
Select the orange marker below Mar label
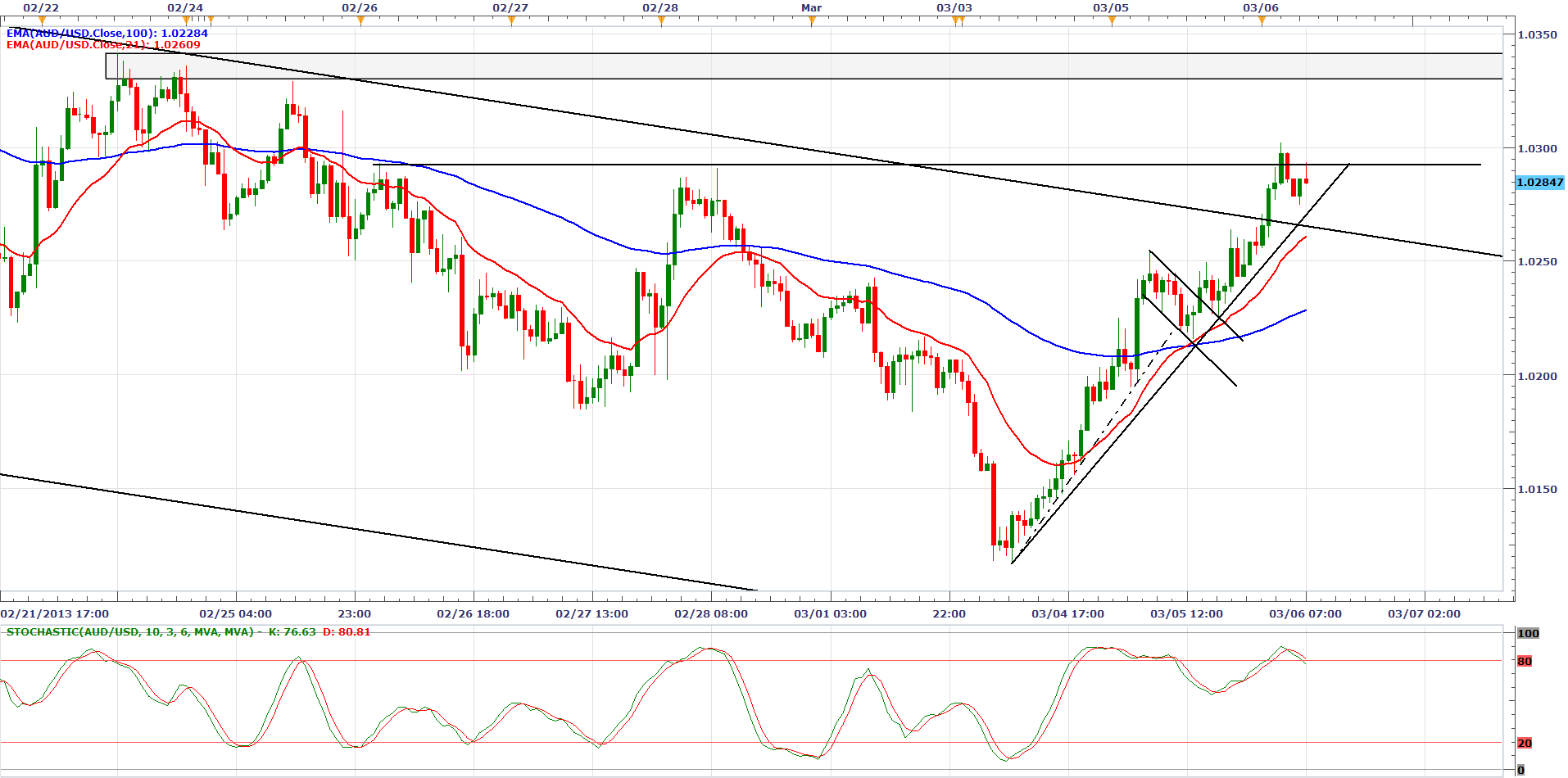coord(812,21)
